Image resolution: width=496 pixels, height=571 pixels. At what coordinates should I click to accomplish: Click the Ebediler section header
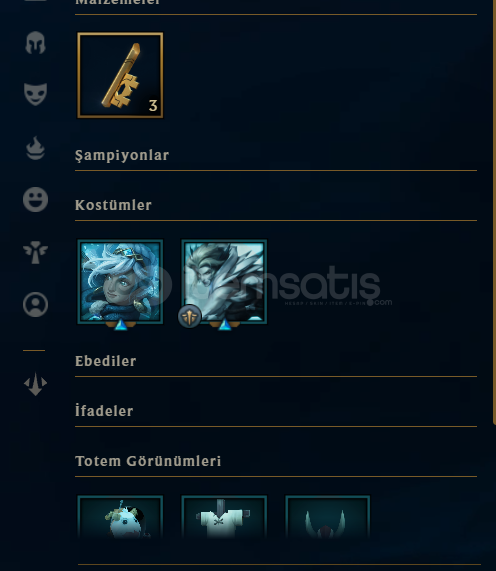[106, 361]
